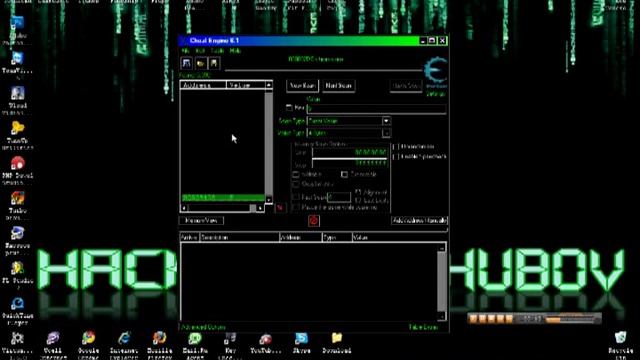
Task: Select the Last Digits radio button
Action: point(358,200)
